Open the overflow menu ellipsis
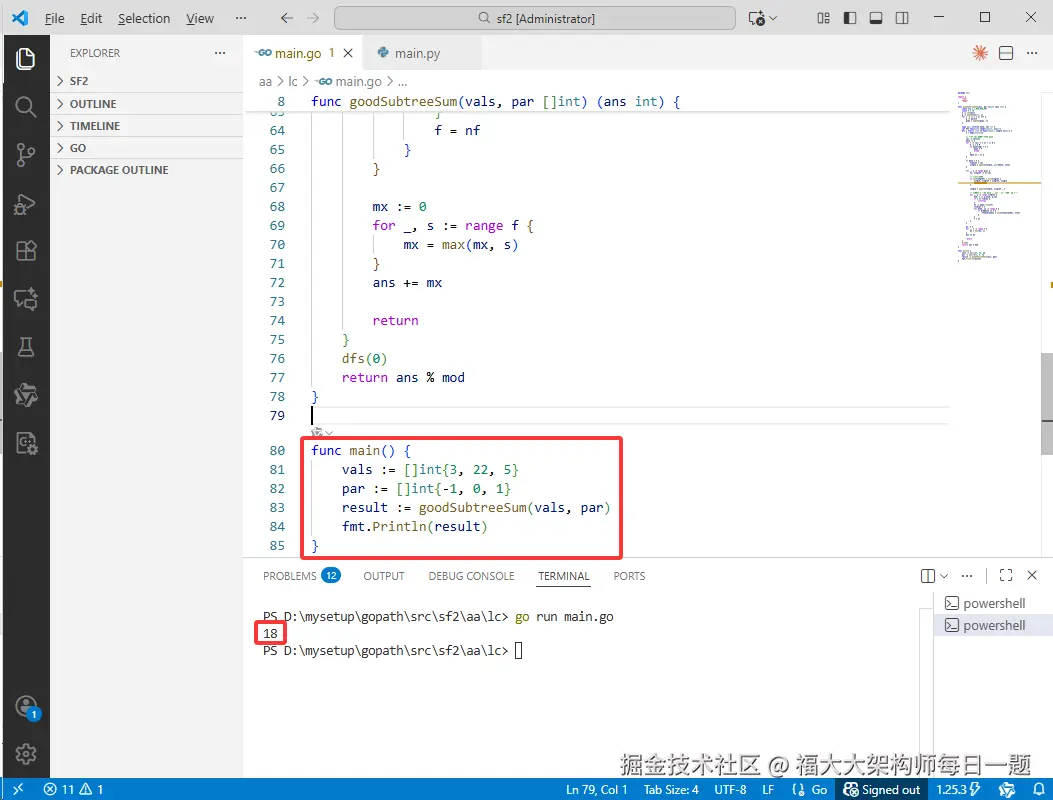This screenshot has height=800, width=1053. point(240,18)
